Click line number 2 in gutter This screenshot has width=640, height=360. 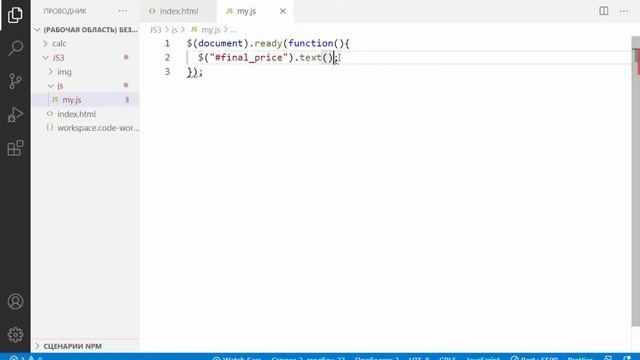[167, 58]
